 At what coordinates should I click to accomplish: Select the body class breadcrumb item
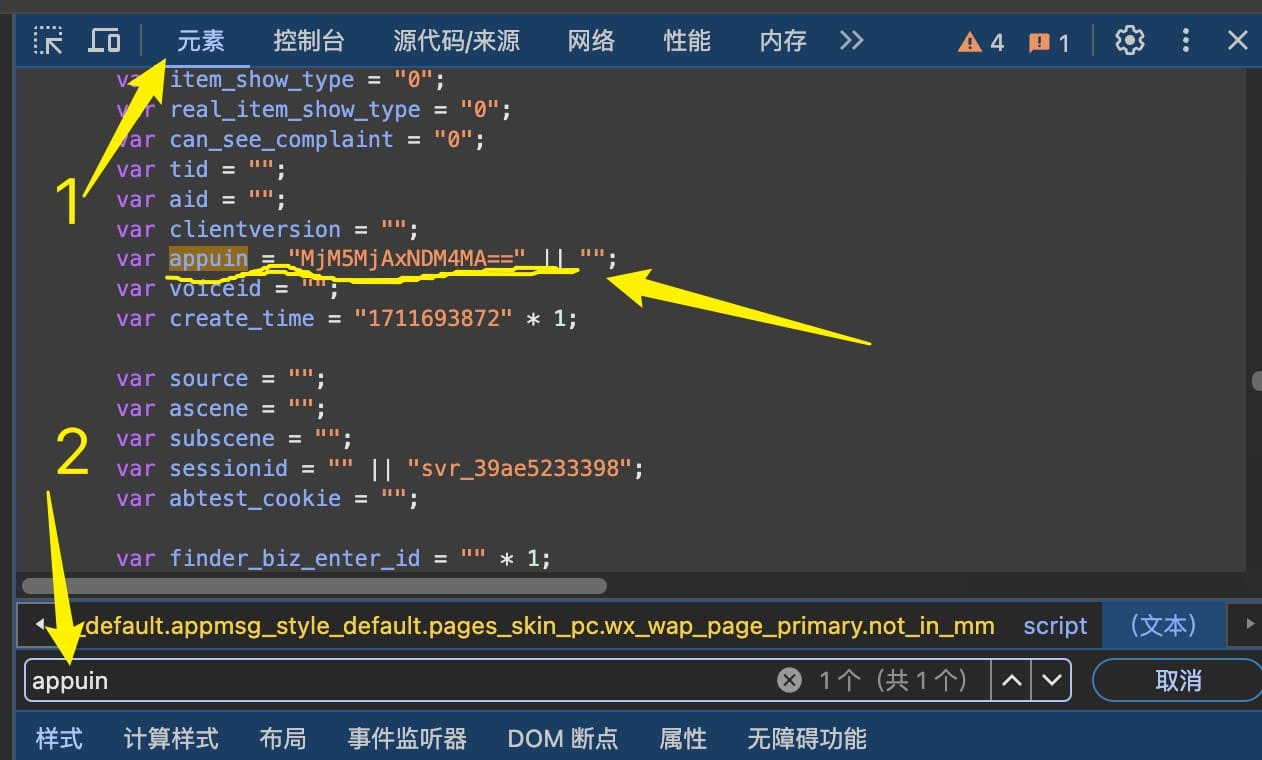coord(540,626)
